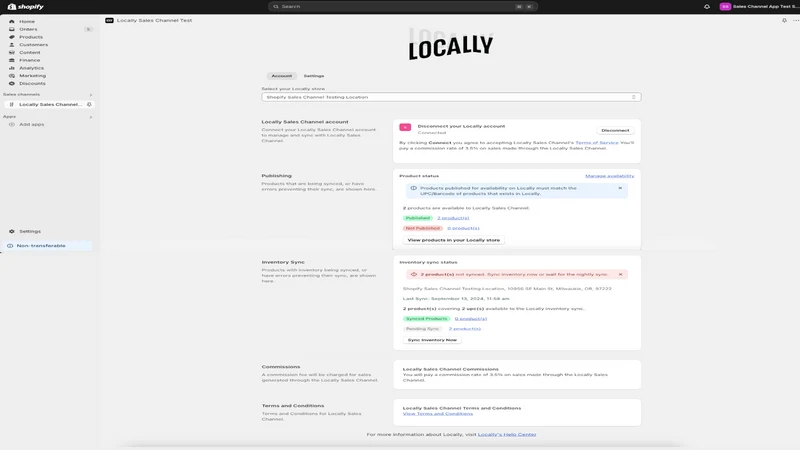800x450 pixels.
Task: Open Synced Products 0 product(s) link
Action: click(470, 319)
